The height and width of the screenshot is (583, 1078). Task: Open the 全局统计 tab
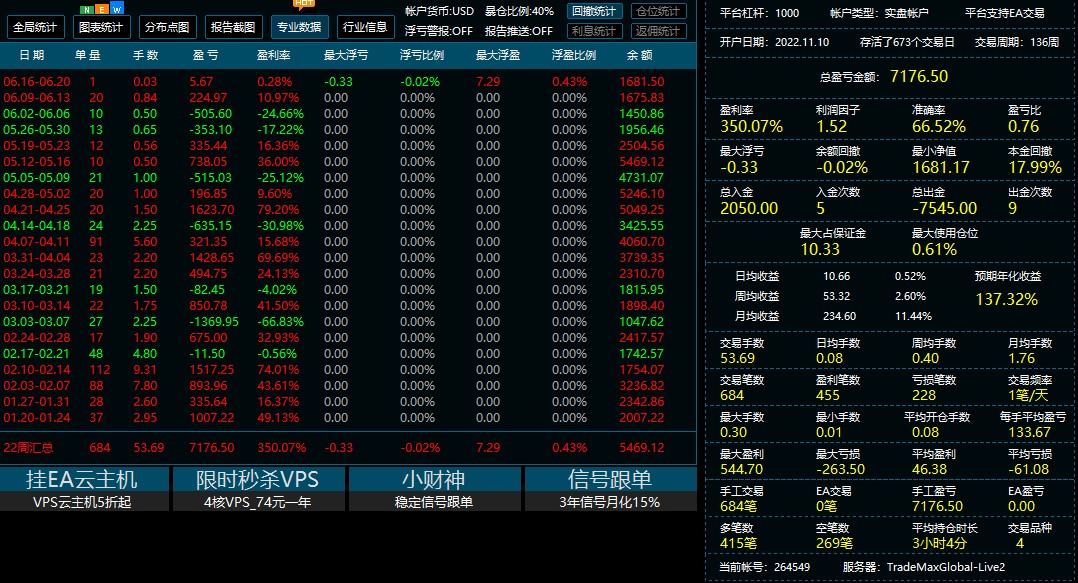pyautogui.click(x=36, y=28)
